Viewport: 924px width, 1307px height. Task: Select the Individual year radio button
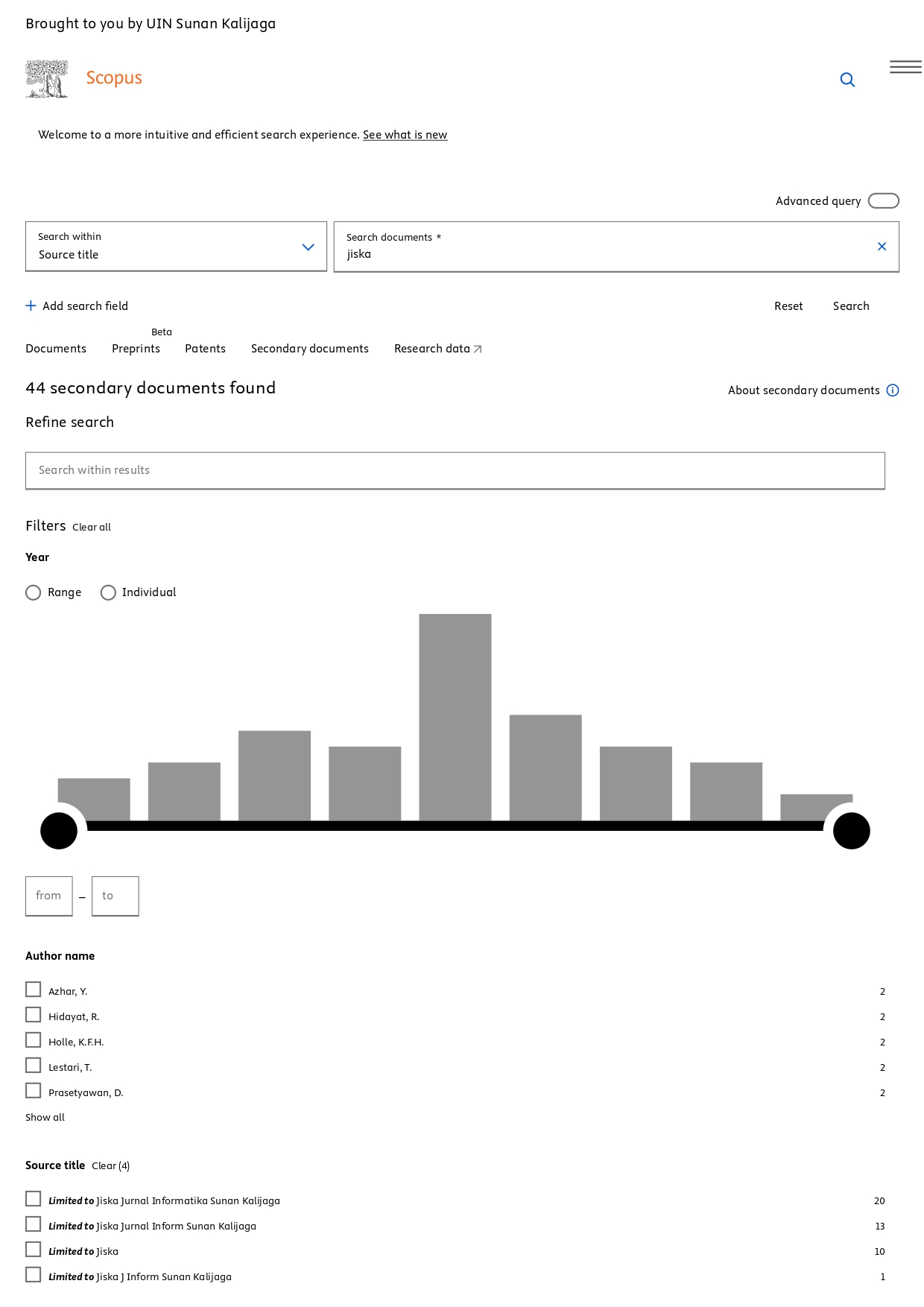pyautogui.click(x=108, y=592)
